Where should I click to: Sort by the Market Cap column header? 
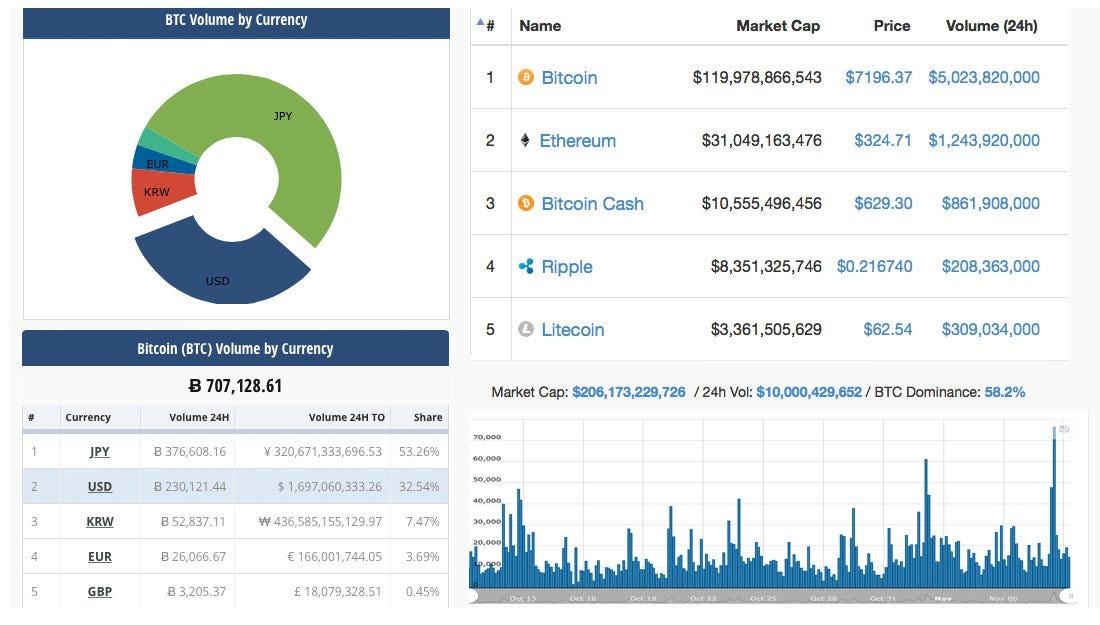(778, 26)
